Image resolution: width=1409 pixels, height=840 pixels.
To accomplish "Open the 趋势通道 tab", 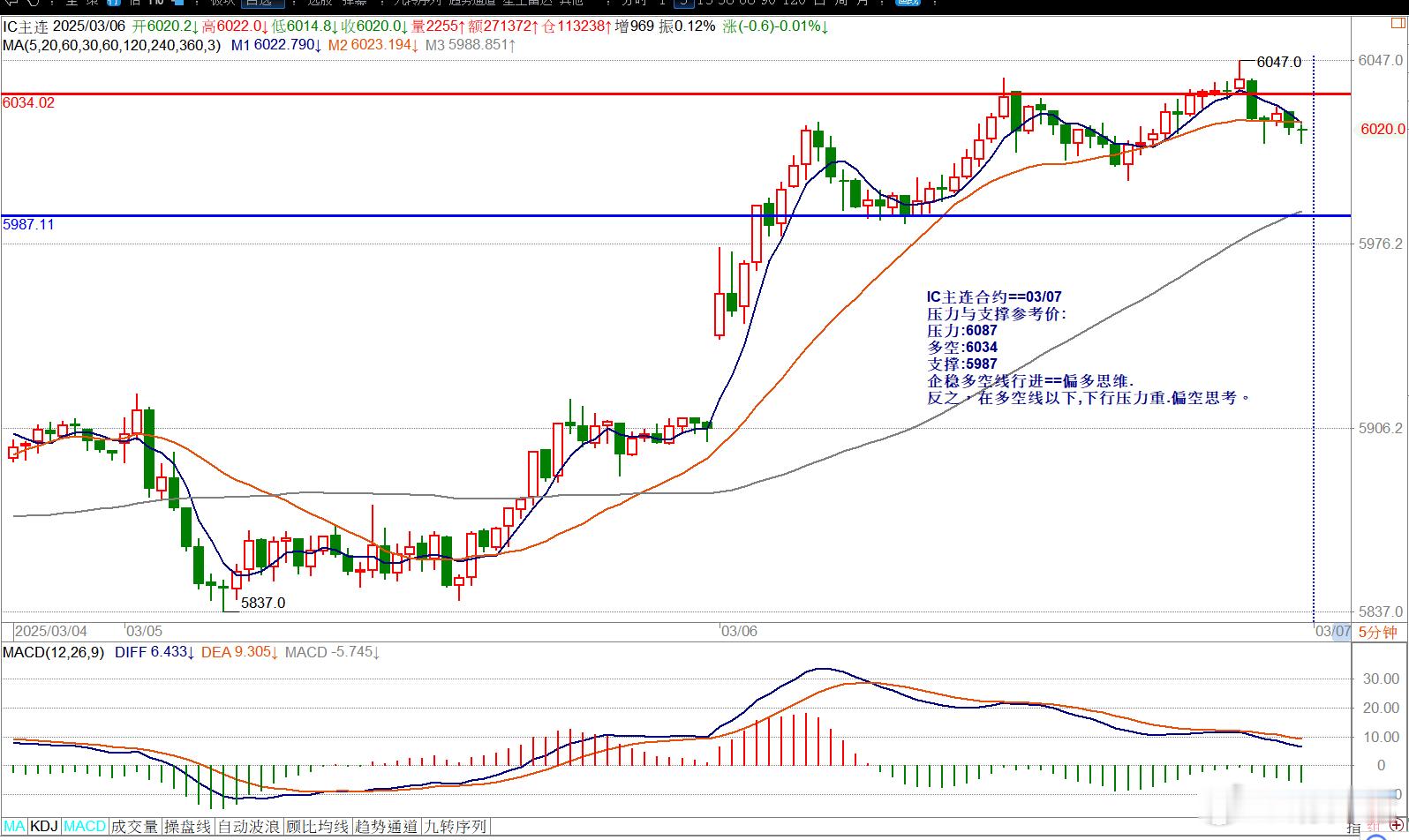I will (x=386, y=827).
